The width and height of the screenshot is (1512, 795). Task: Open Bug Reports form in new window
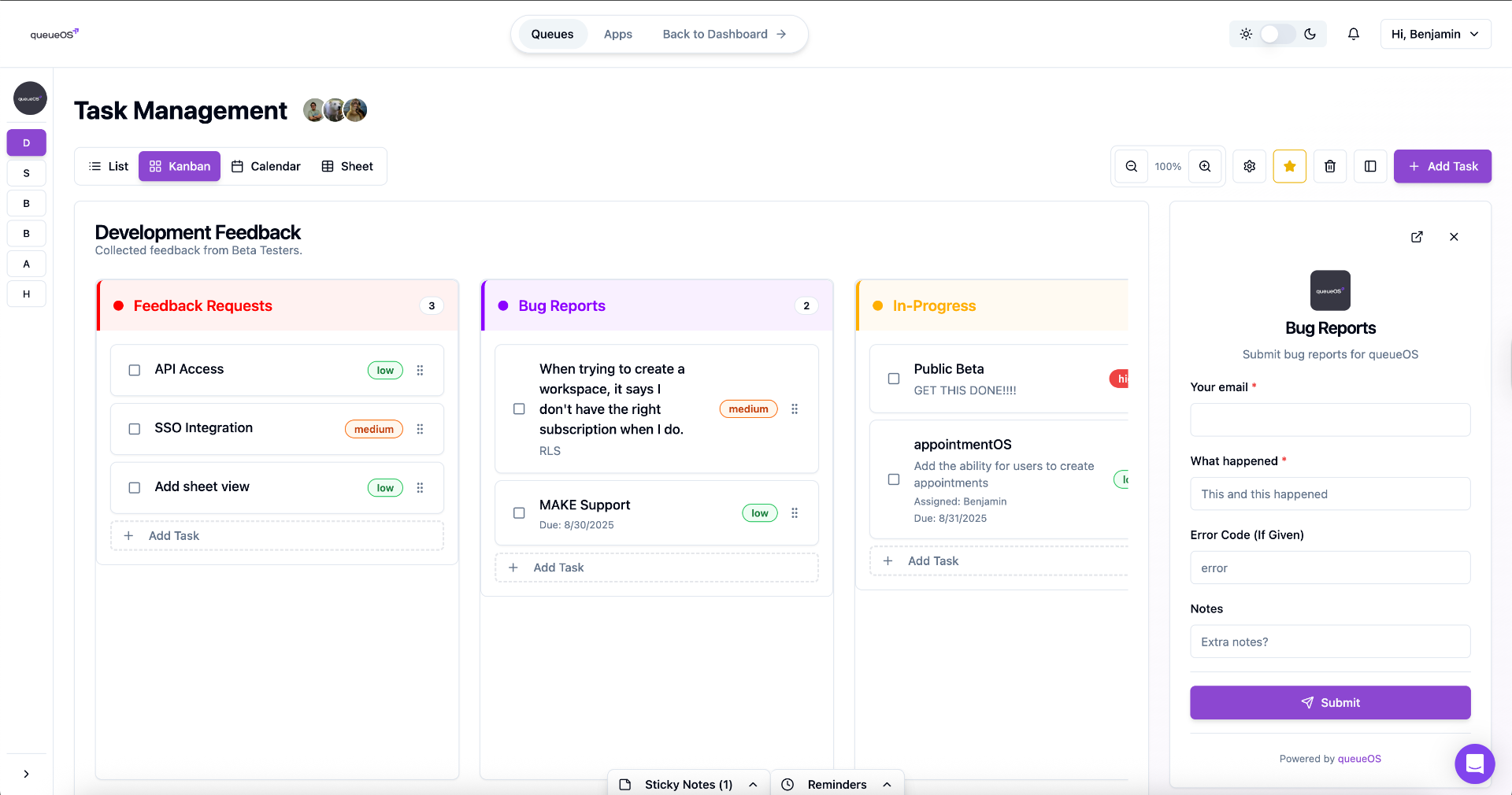1417,237
